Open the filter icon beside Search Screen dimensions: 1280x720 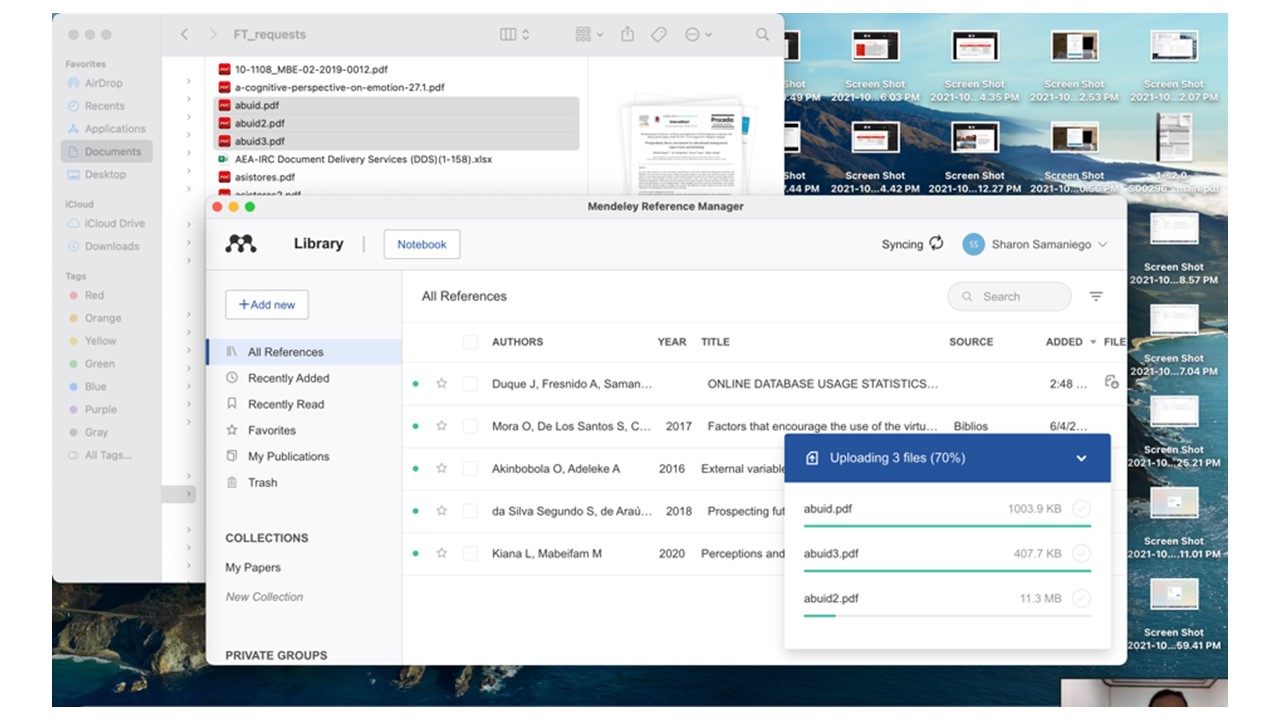1096,296
